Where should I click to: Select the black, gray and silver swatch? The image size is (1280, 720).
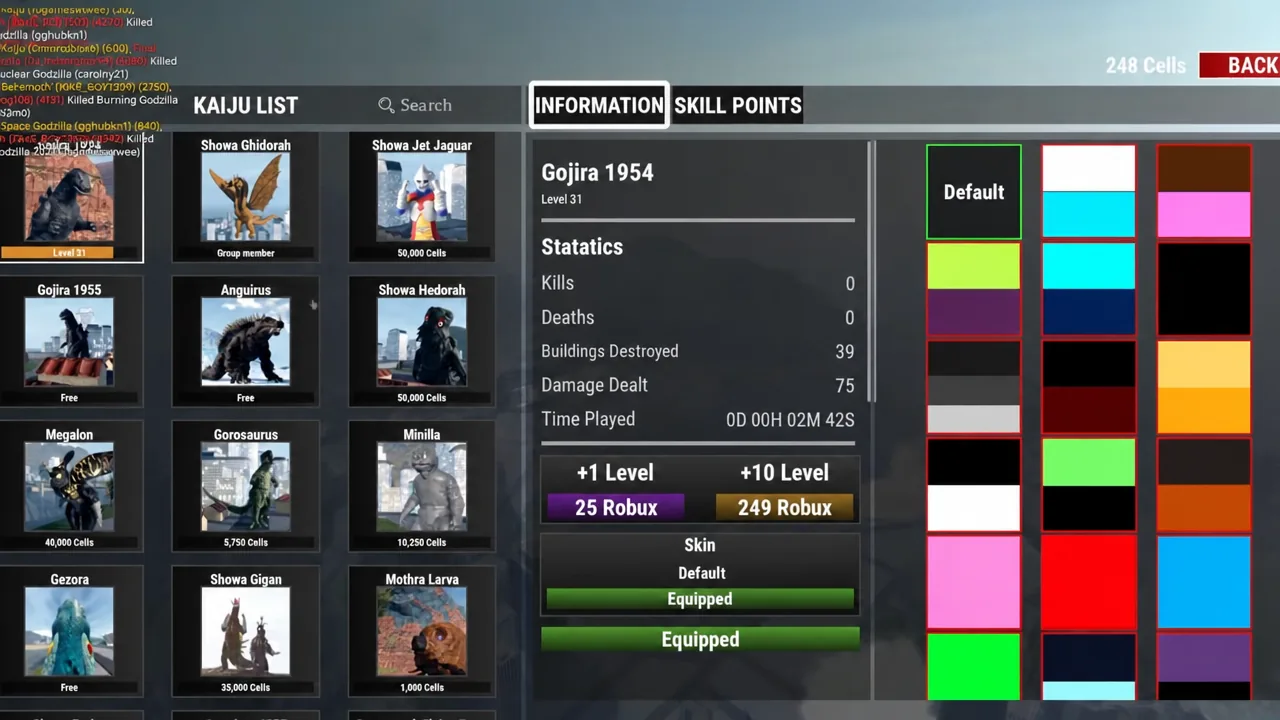pos(974,387)
